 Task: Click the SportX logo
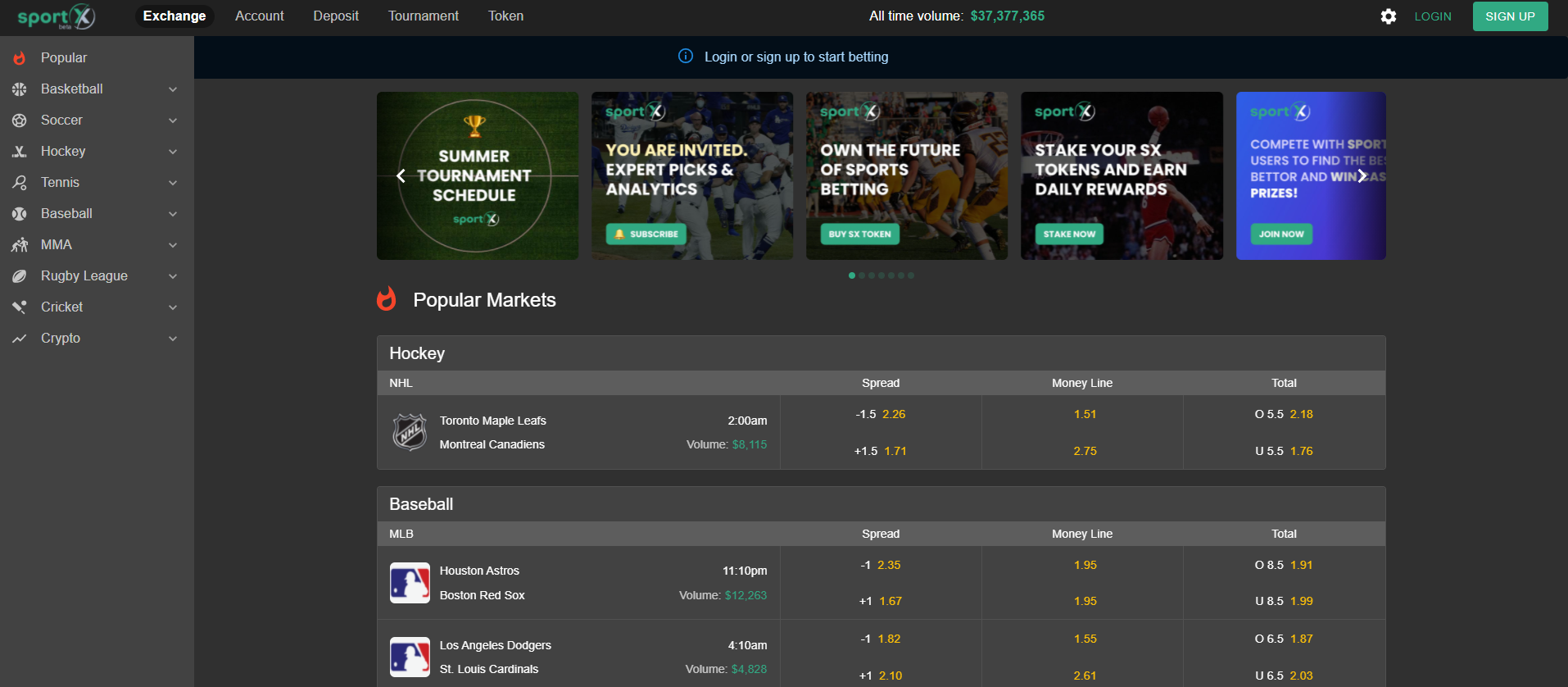coord(57,16)
